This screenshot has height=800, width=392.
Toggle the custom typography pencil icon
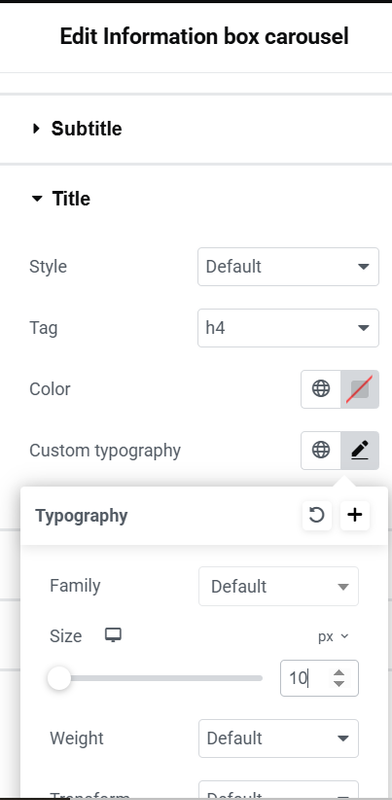360,450
